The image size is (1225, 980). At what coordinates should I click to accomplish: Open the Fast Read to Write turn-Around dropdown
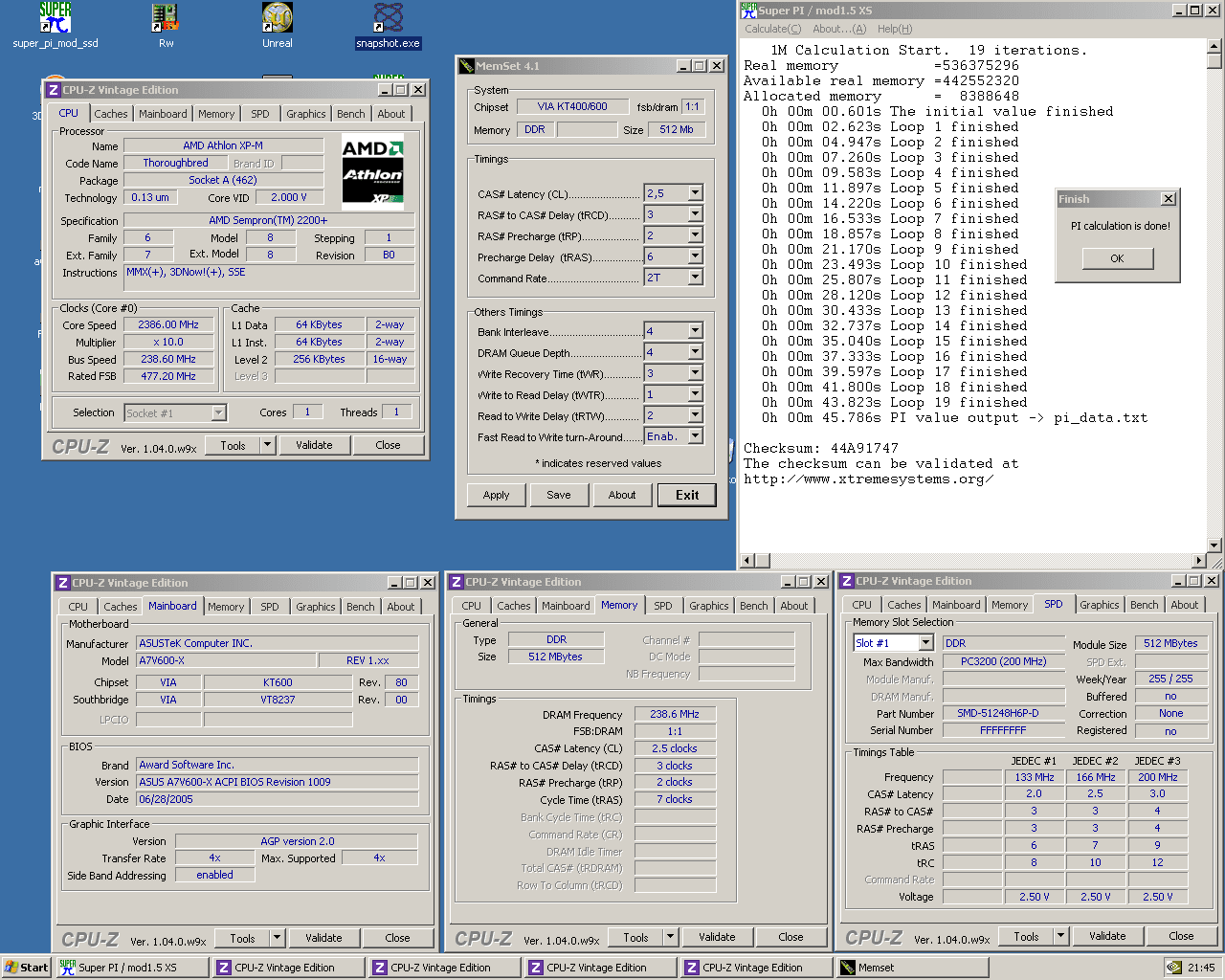[696, 436]
